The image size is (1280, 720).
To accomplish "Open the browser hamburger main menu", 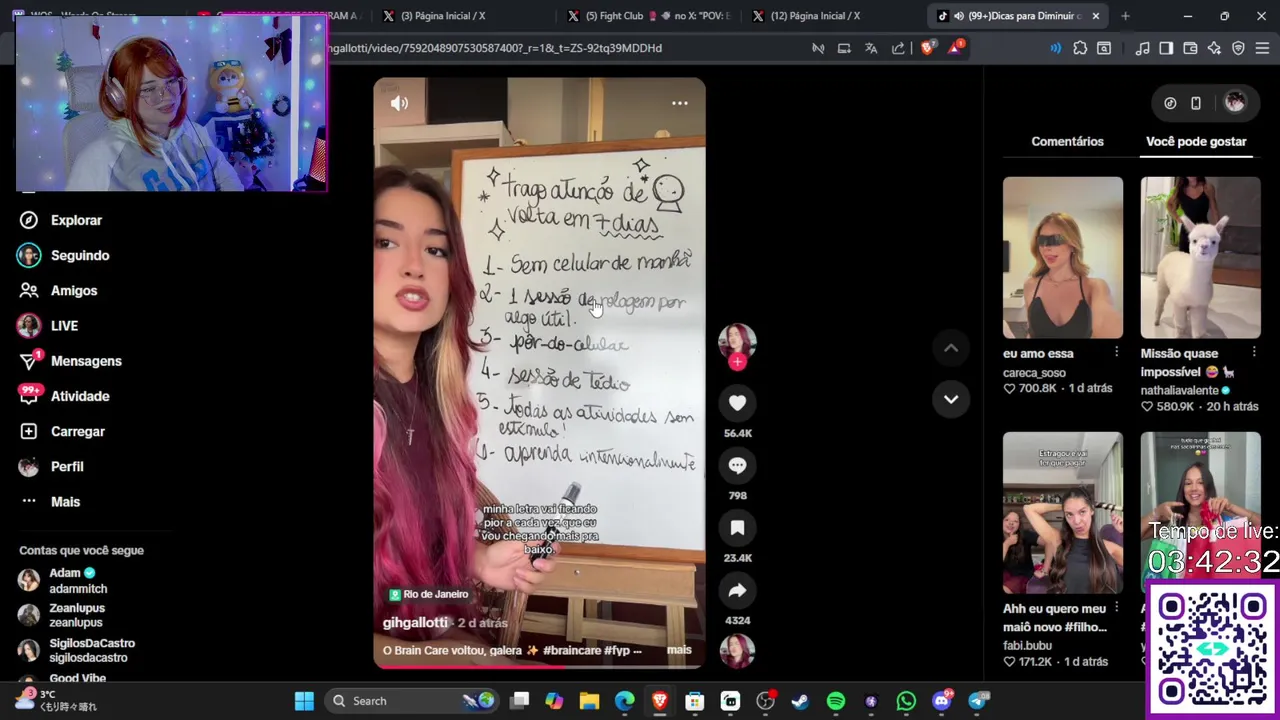I will pos(1262,48).
